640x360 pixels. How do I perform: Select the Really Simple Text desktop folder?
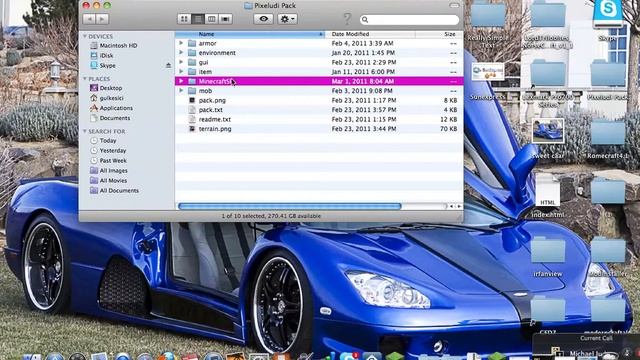coord(488,24)
